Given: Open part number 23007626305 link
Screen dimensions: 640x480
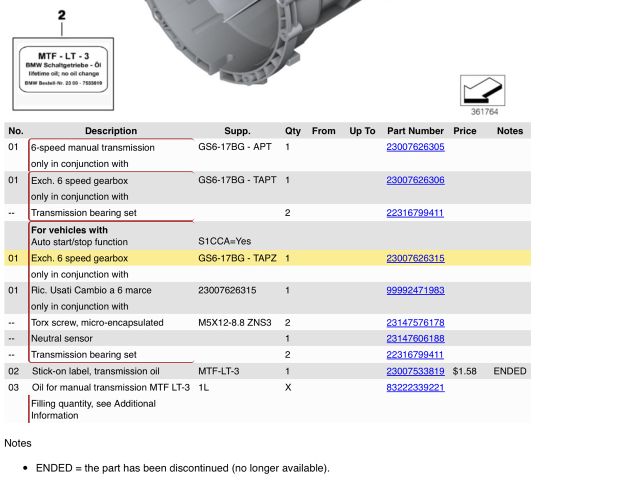Looking at the screenshot, I should (x=415, y=147).
